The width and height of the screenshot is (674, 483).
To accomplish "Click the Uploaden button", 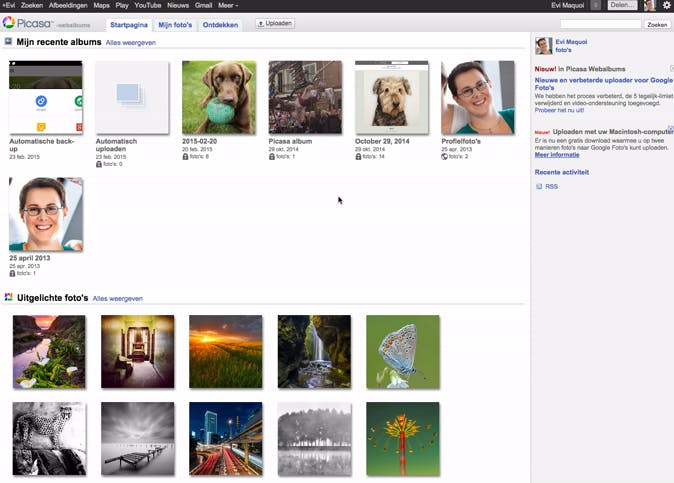I will tap(275, 23).
